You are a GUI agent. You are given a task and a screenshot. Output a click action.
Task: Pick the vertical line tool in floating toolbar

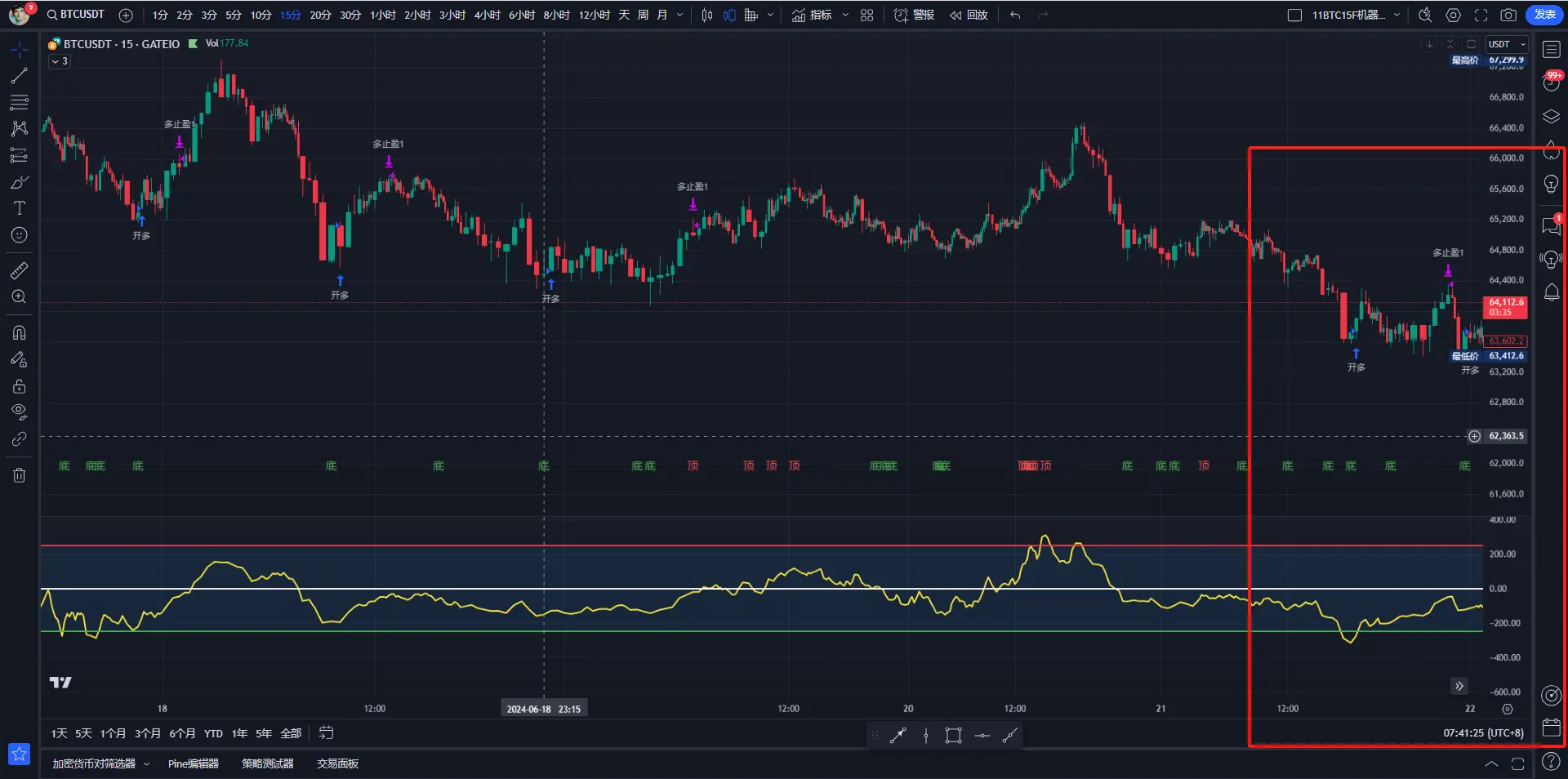[x=926, y=736]
